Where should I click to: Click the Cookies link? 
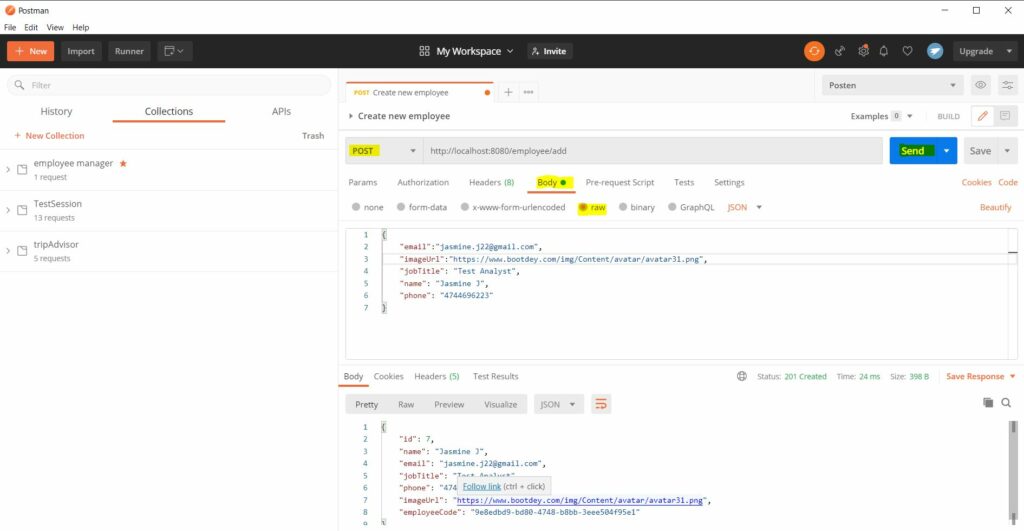pyautogui.click(x=976, y=182)
